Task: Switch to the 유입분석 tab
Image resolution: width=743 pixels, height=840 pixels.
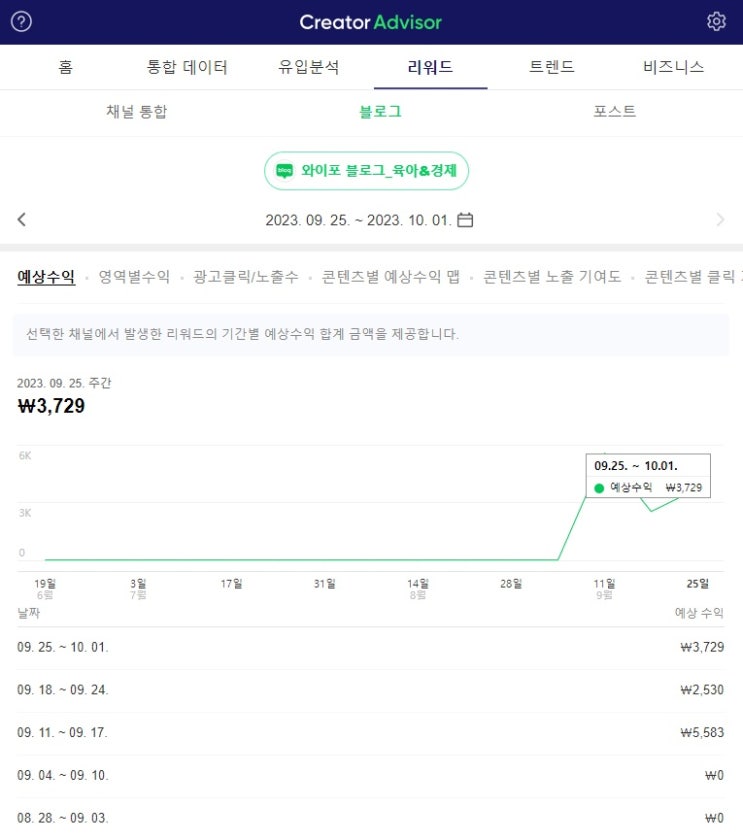Action: click(309, 68)
